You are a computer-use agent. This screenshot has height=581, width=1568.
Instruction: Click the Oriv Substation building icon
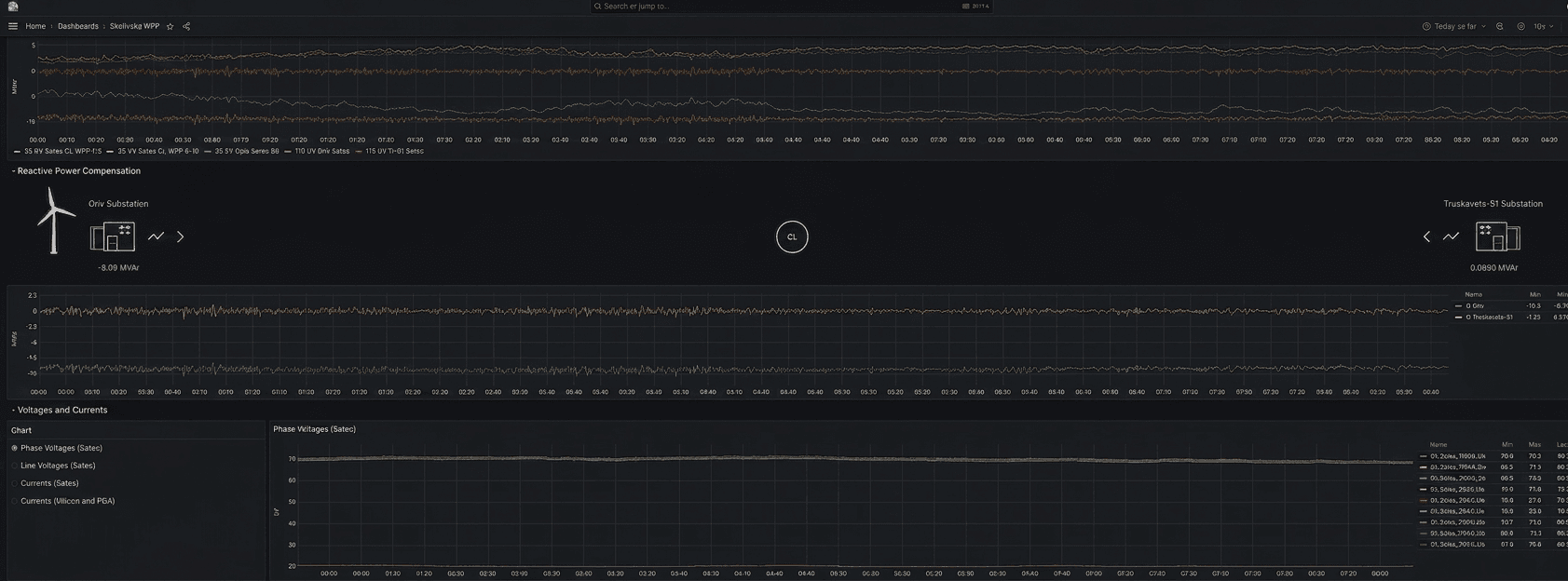[113, 236]
